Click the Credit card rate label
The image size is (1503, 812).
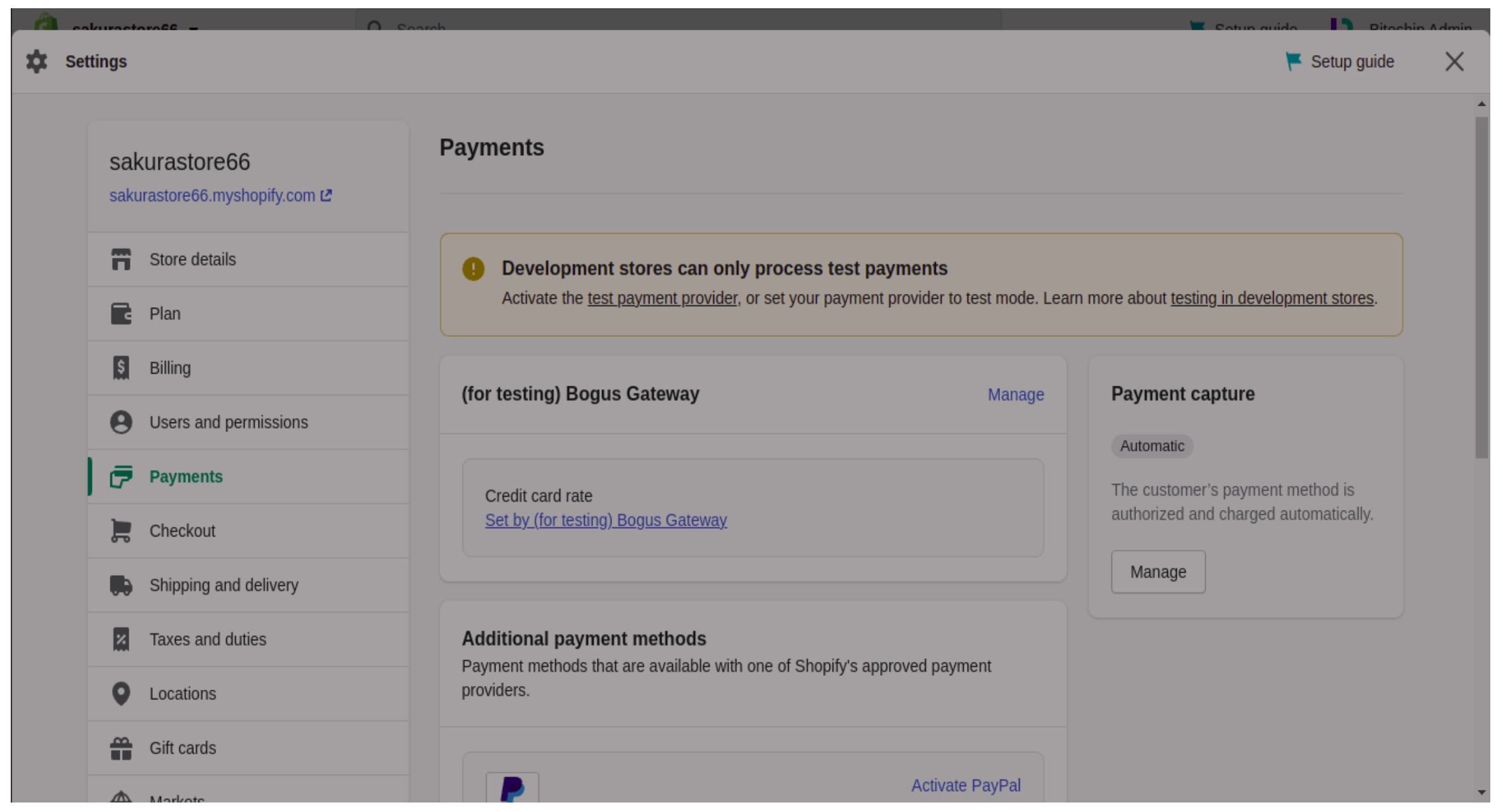point(539,496)
